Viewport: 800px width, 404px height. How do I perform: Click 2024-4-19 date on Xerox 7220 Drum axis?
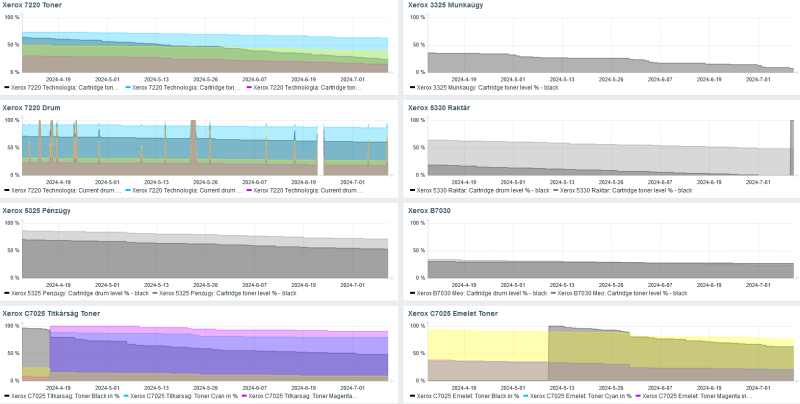tap(58, 182)
